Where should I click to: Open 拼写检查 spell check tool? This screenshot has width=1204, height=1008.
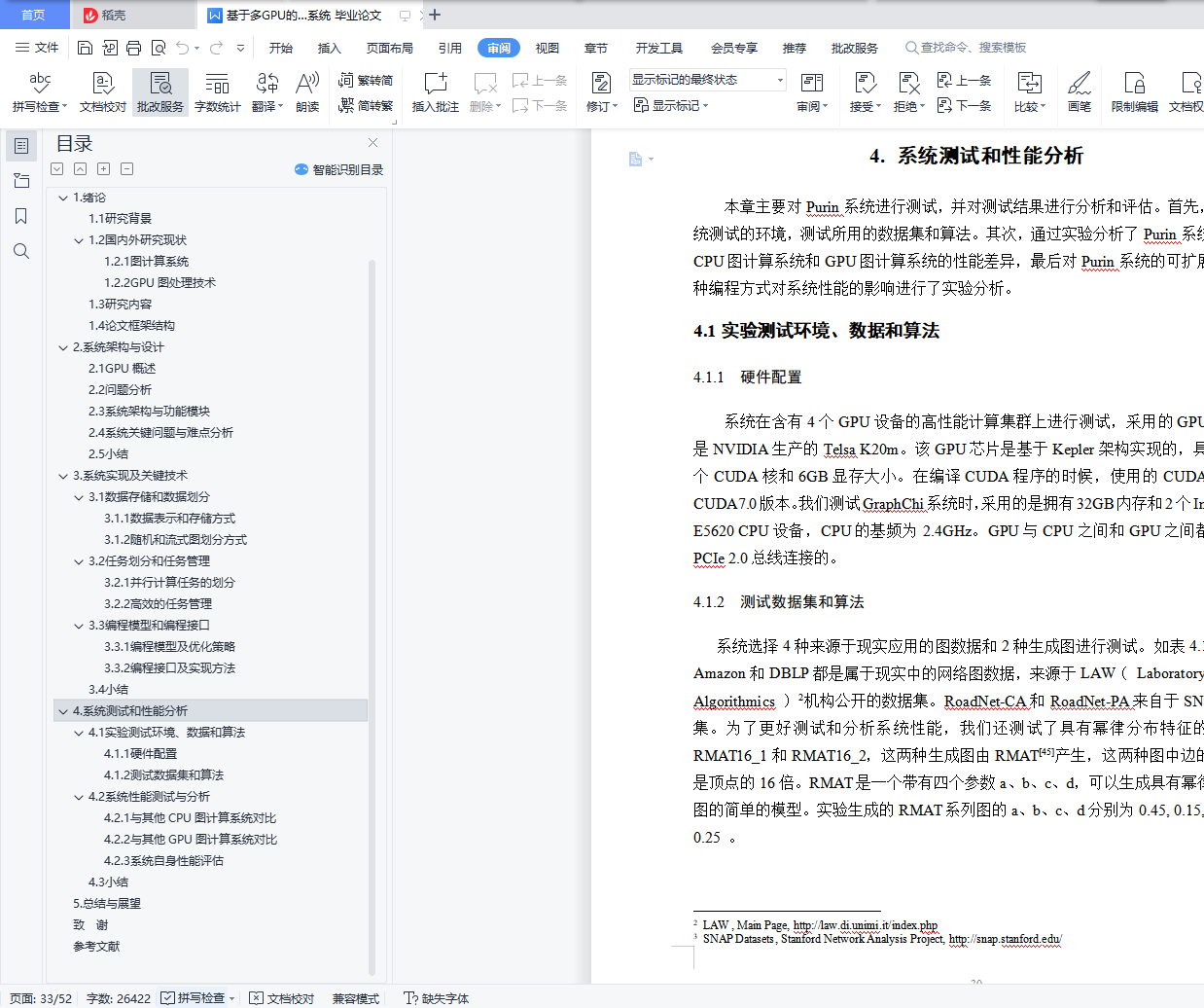click(40, 92)
